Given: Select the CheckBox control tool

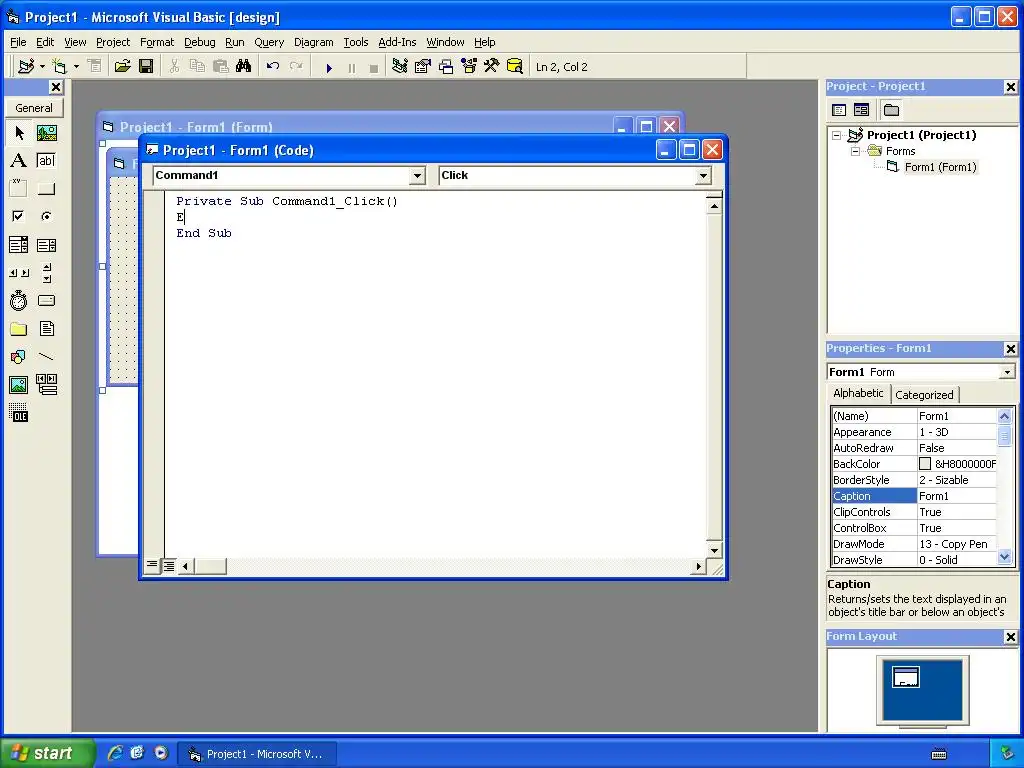Looking at the screenshot, I should pyautogui.click(x=19, y=216).
